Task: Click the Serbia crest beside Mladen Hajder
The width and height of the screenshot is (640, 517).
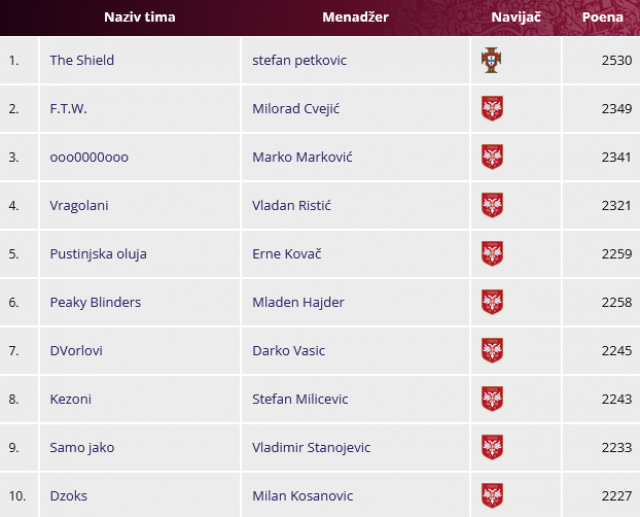Action: point(491,302)
